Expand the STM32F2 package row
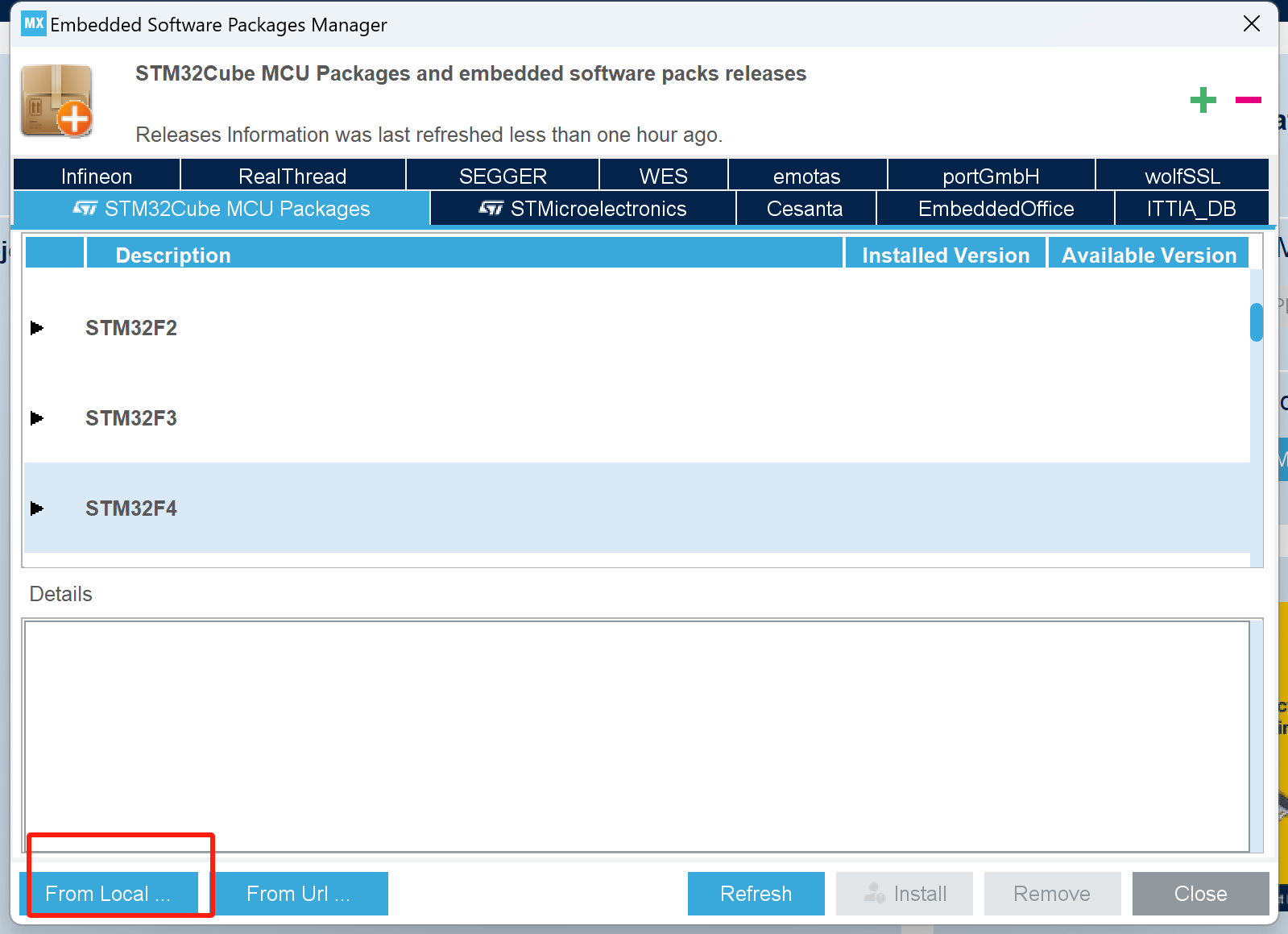Viewport: 1288px width, 934px height. (x=36, y=328)
